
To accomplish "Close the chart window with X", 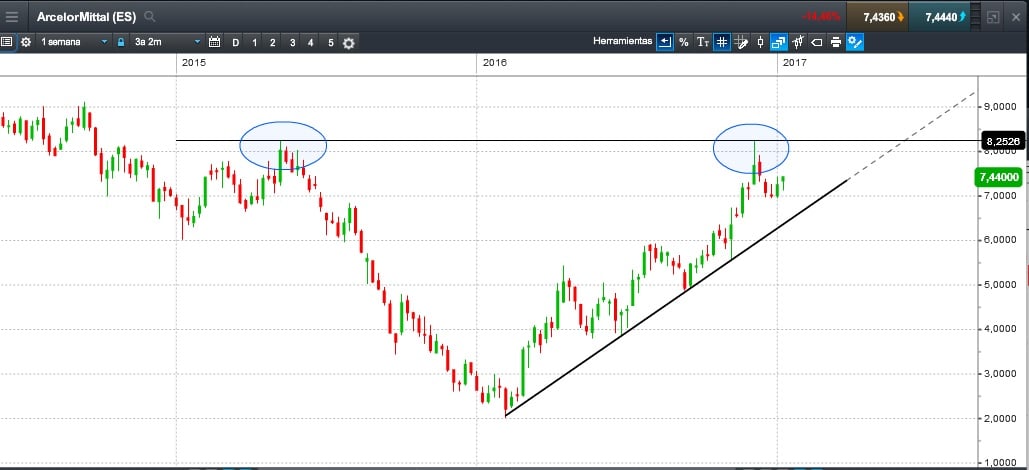I will [x=1016, y=17].
